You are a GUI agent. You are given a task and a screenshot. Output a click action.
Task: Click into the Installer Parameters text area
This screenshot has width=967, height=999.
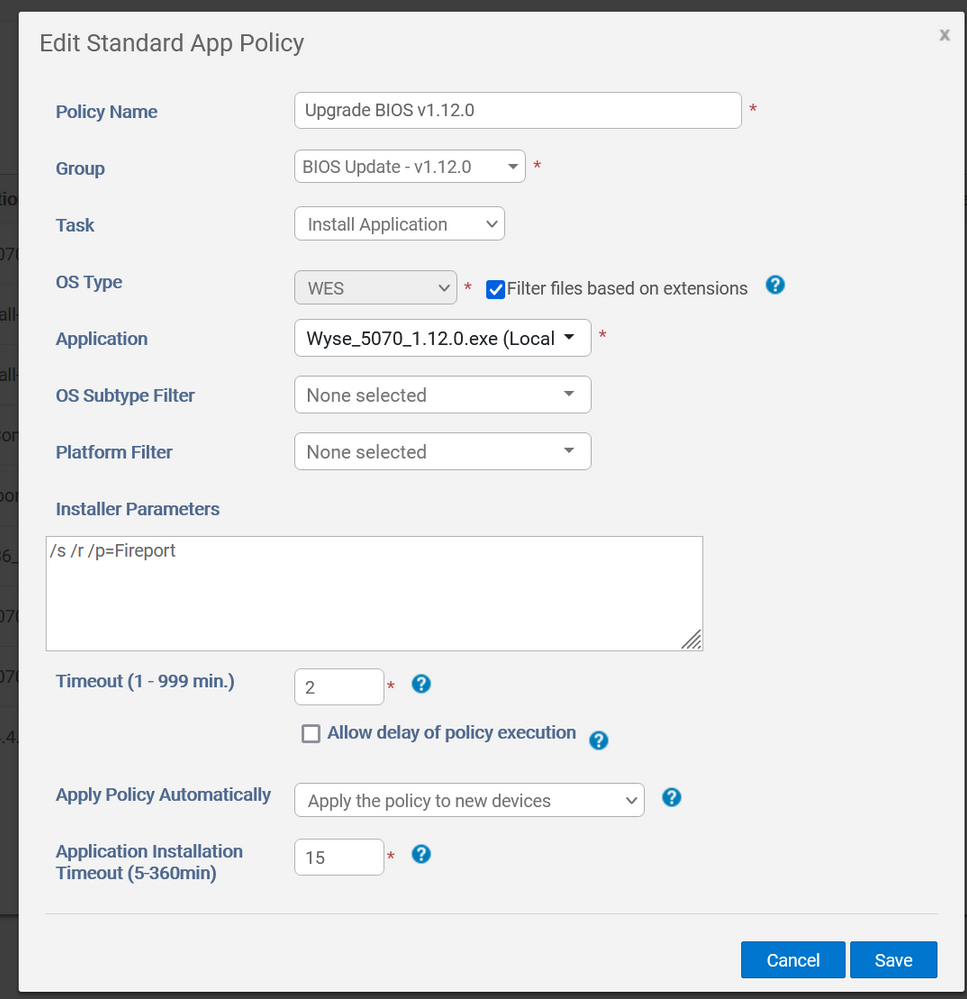click(374, 593)
